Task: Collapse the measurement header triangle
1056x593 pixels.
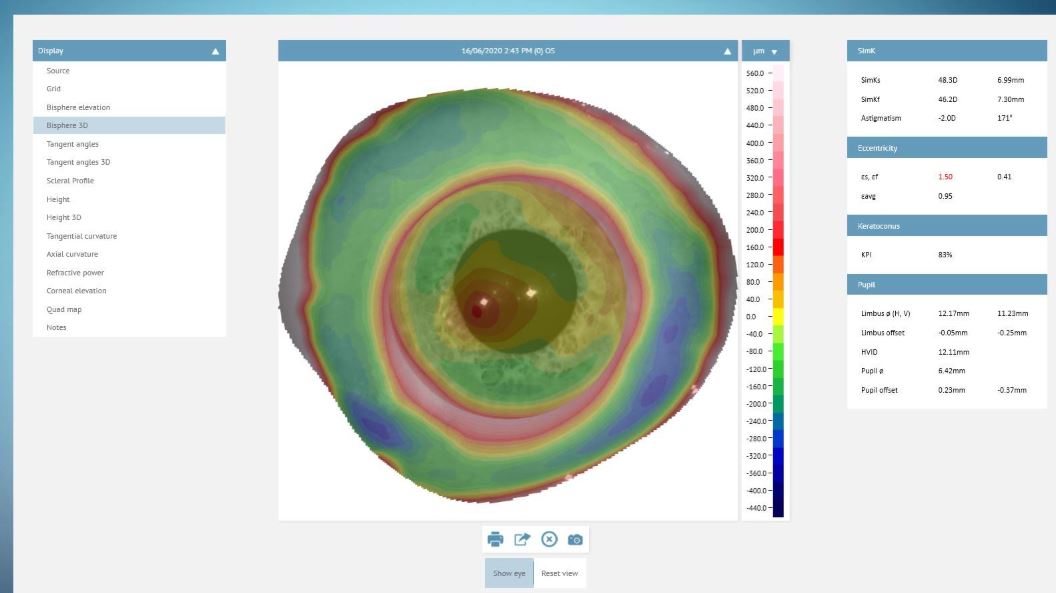Action: pos(727,51)
